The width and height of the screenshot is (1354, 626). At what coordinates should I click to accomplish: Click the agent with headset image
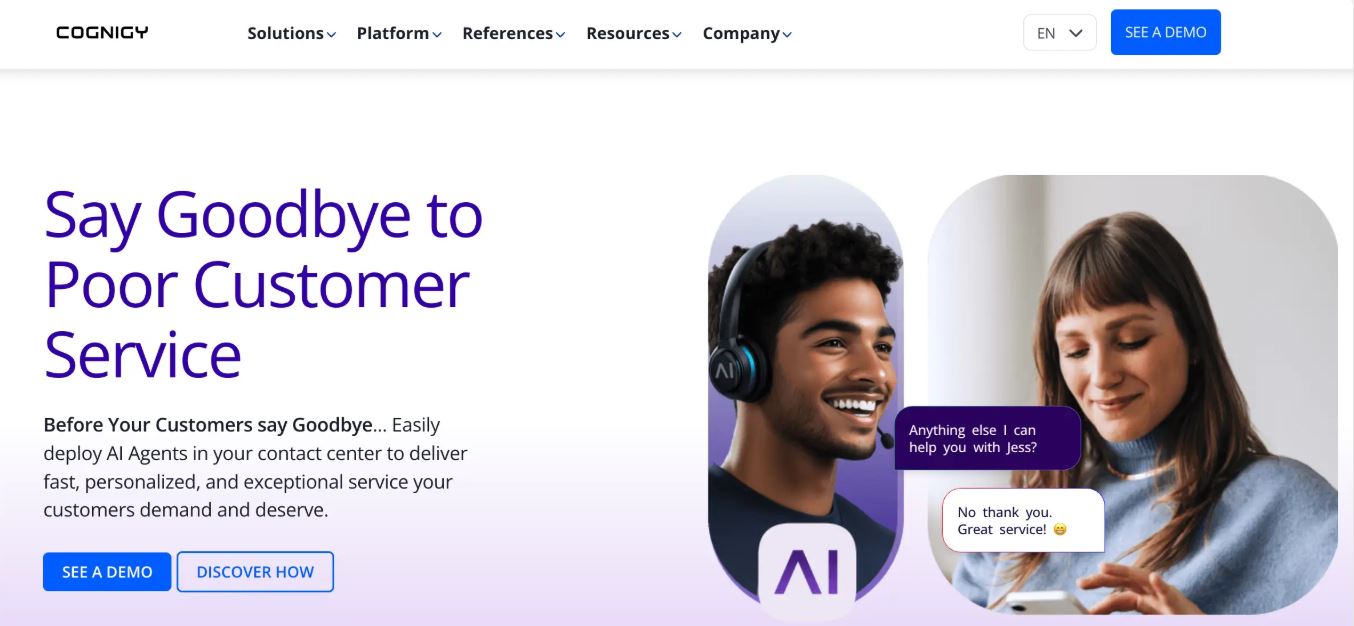point(805,390)
